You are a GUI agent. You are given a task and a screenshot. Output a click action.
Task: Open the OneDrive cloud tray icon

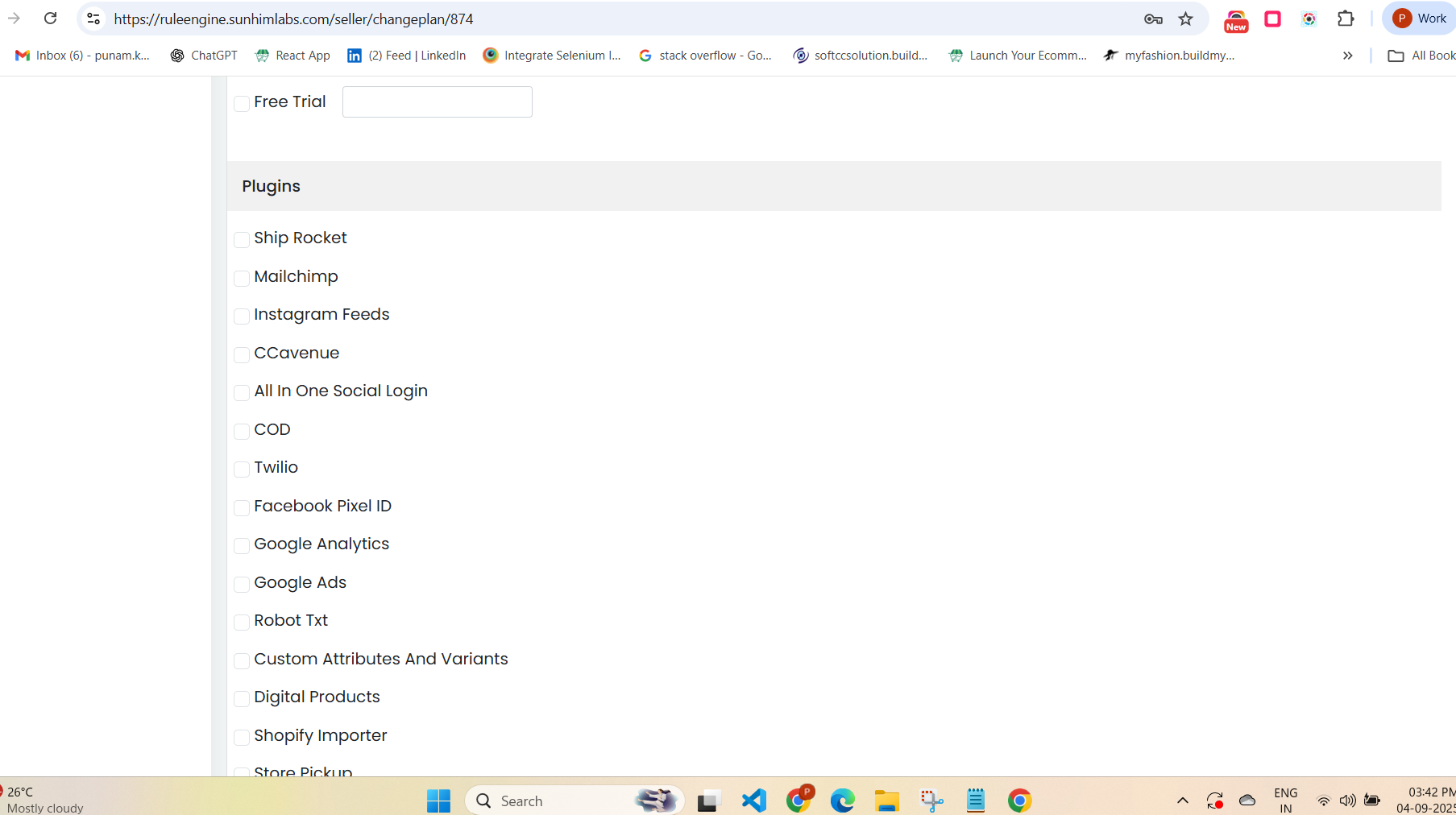pyautogui.click(x=1247, y=801)
